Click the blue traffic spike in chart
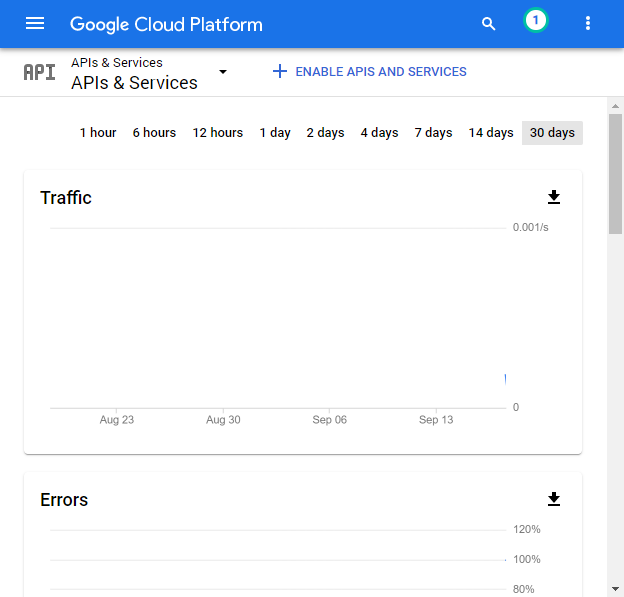The height and width of the screenshot is (597, 624). [505, 379]
